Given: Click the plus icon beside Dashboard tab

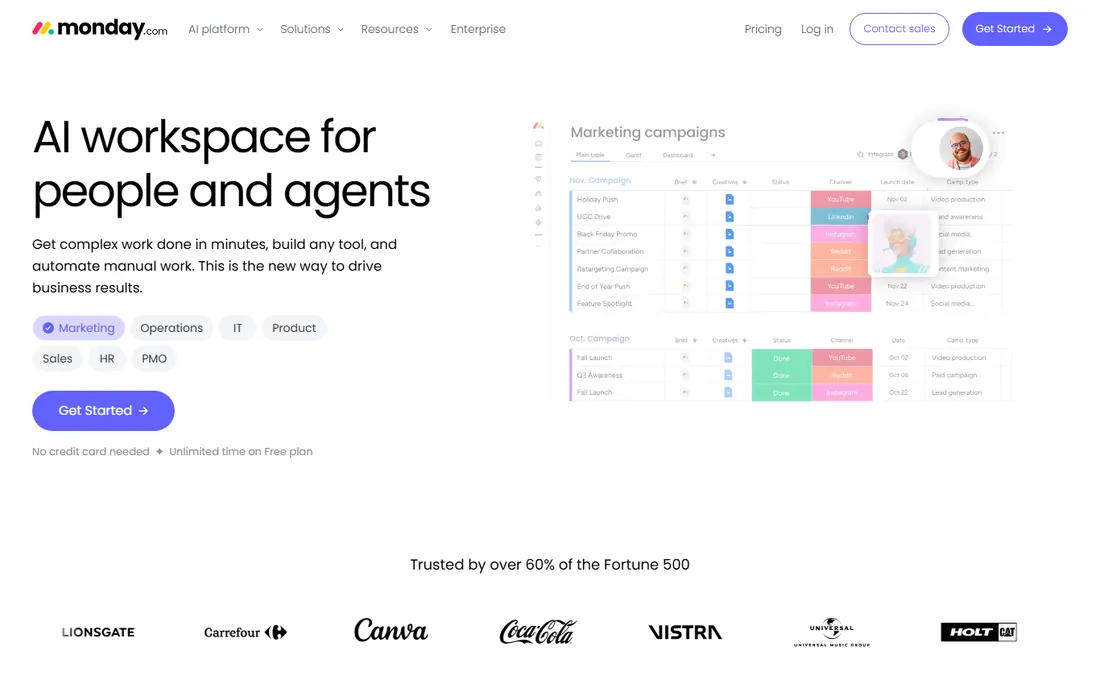Looking at the screenshot, I should [713, 155].
